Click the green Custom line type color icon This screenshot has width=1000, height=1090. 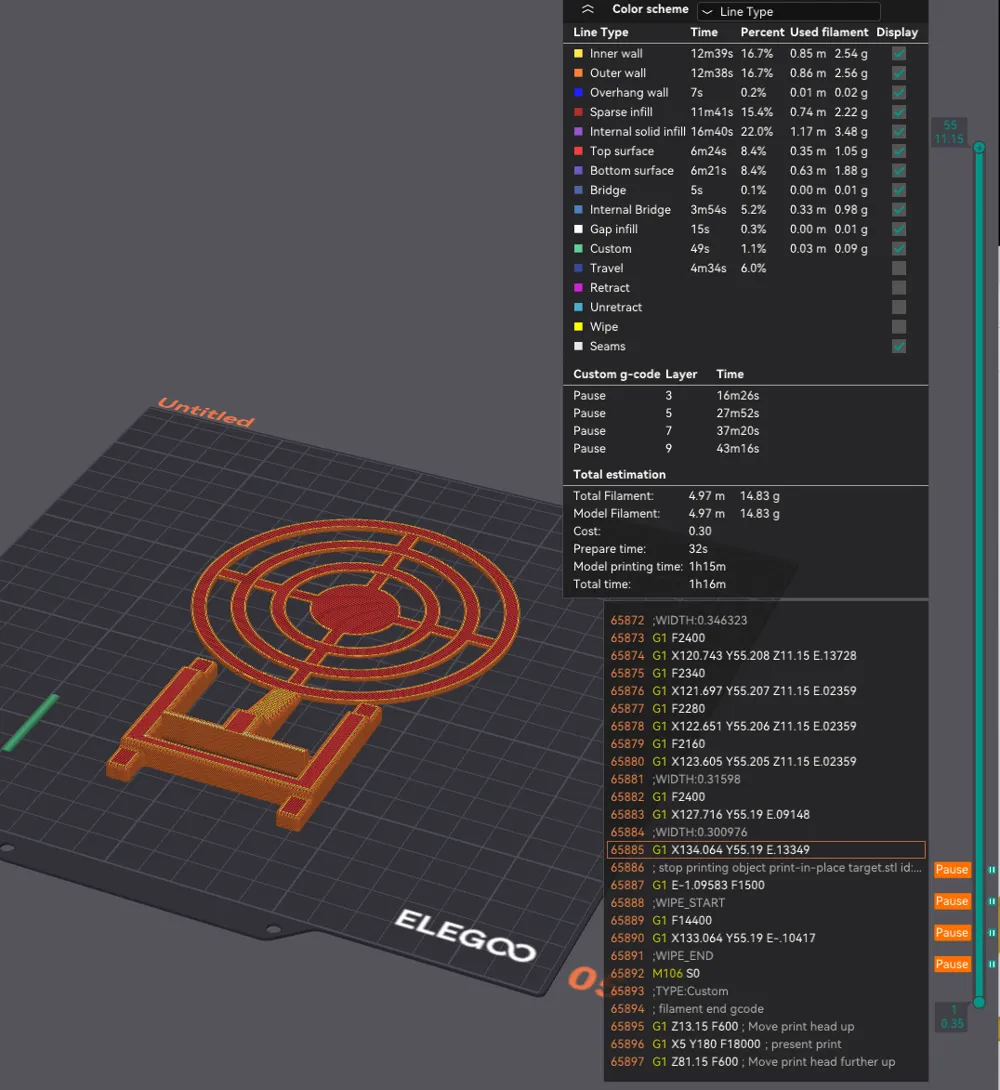[578, 248]
